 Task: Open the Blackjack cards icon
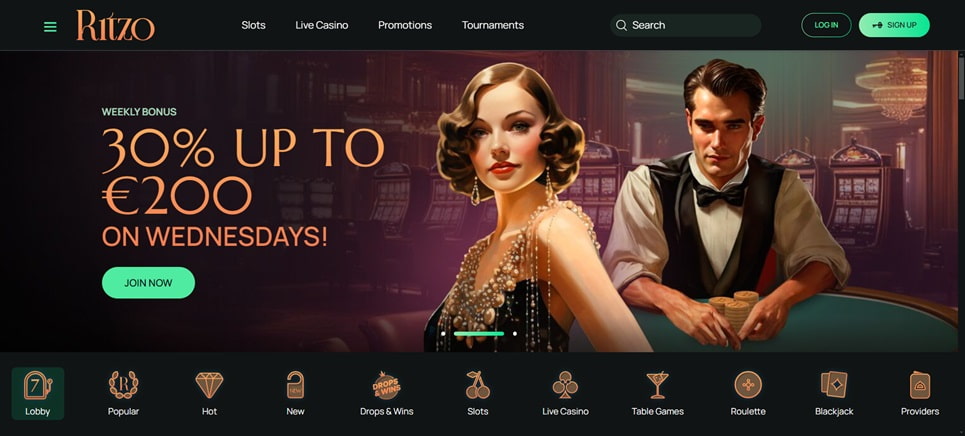click(834, 385)
